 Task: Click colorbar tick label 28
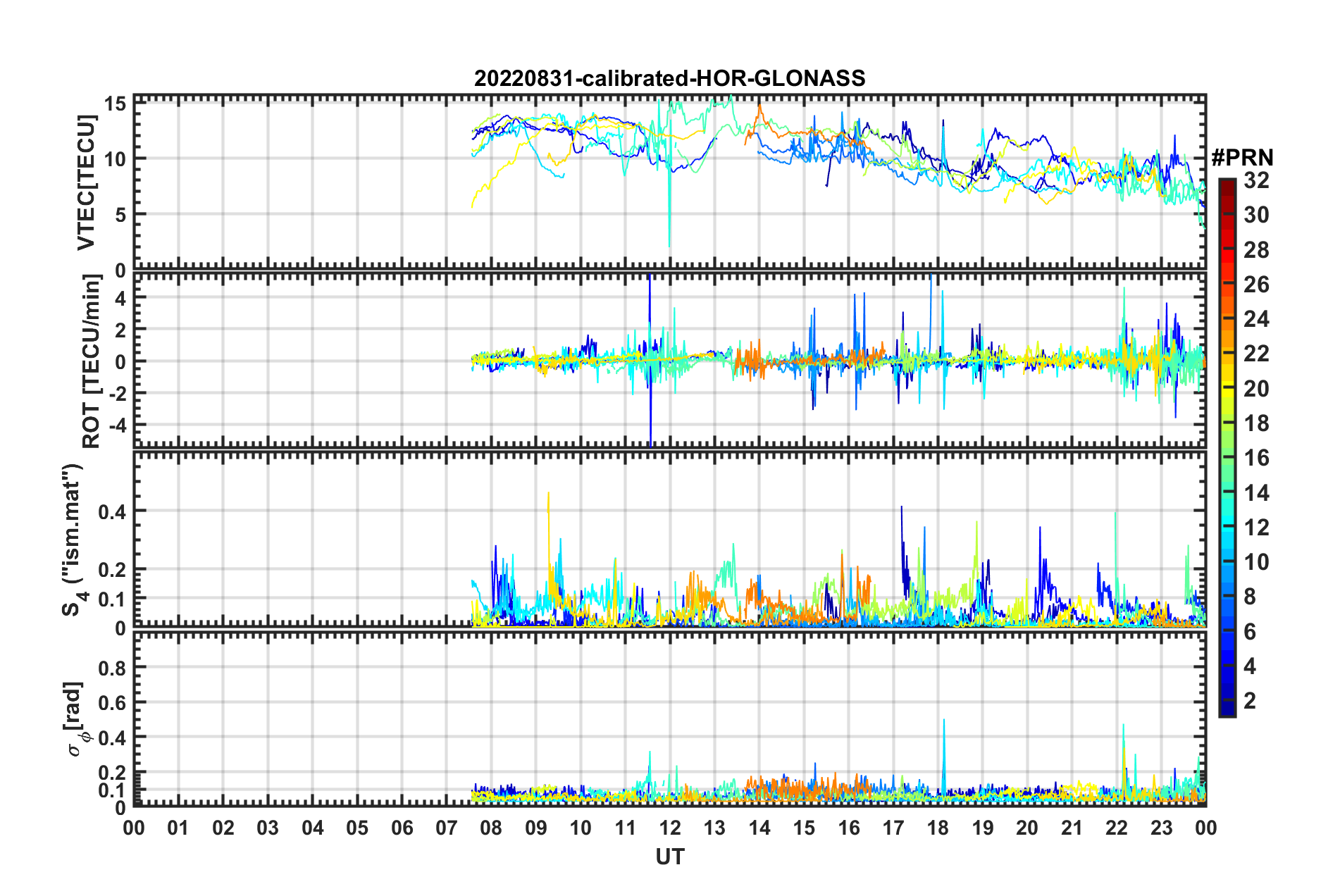pyautogui.click(x=1256, y=250)
